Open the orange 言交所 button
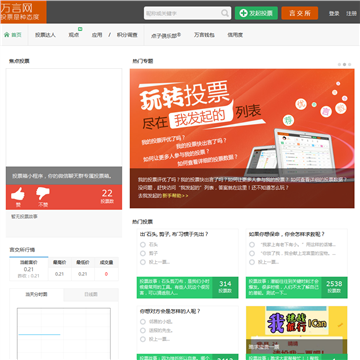Viewport: 360px width, 360px height. (300, 13)
